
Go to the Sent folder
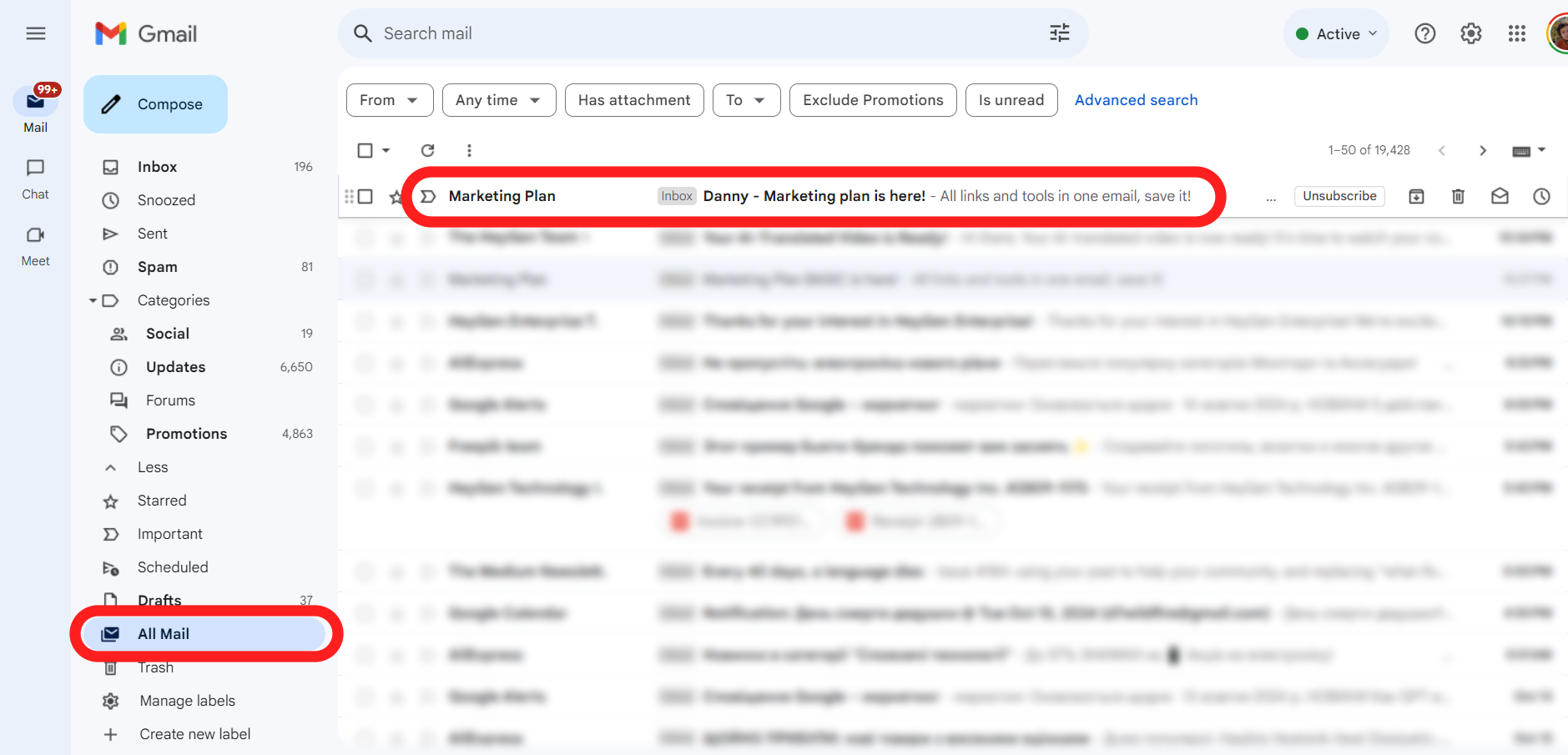point(153,234)
